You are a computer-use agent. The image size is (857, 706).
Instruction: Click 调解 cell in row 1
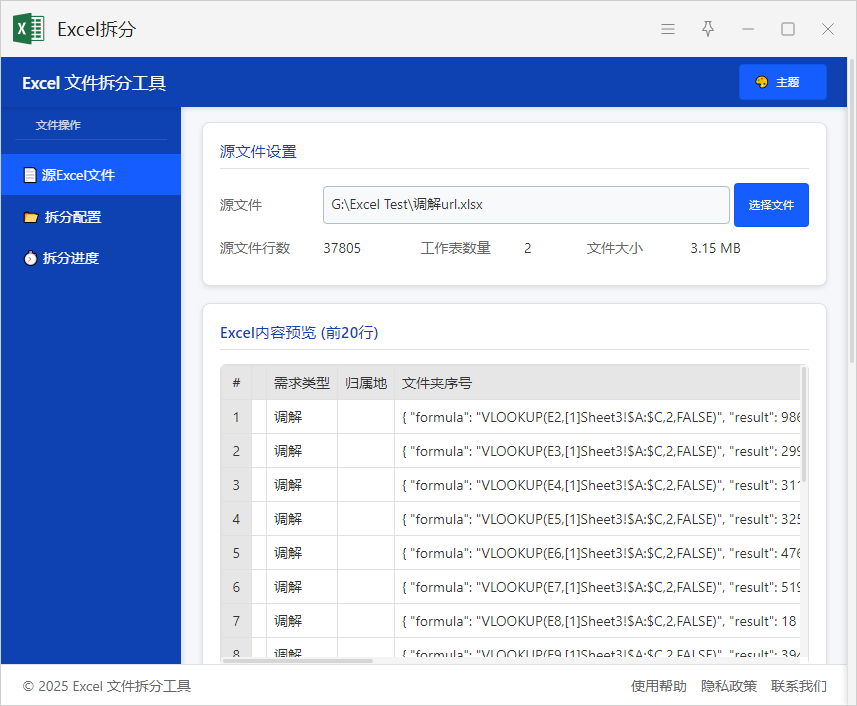302,417
